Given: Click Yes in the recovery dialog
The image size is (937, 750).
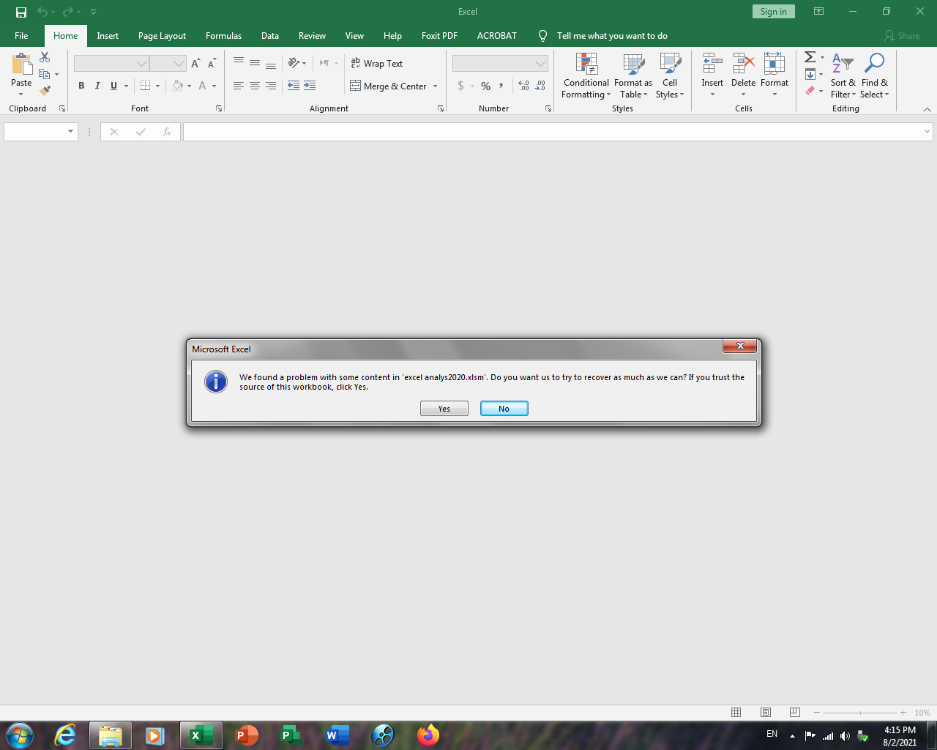Looking at the screenshot, I should pos(444,409).
